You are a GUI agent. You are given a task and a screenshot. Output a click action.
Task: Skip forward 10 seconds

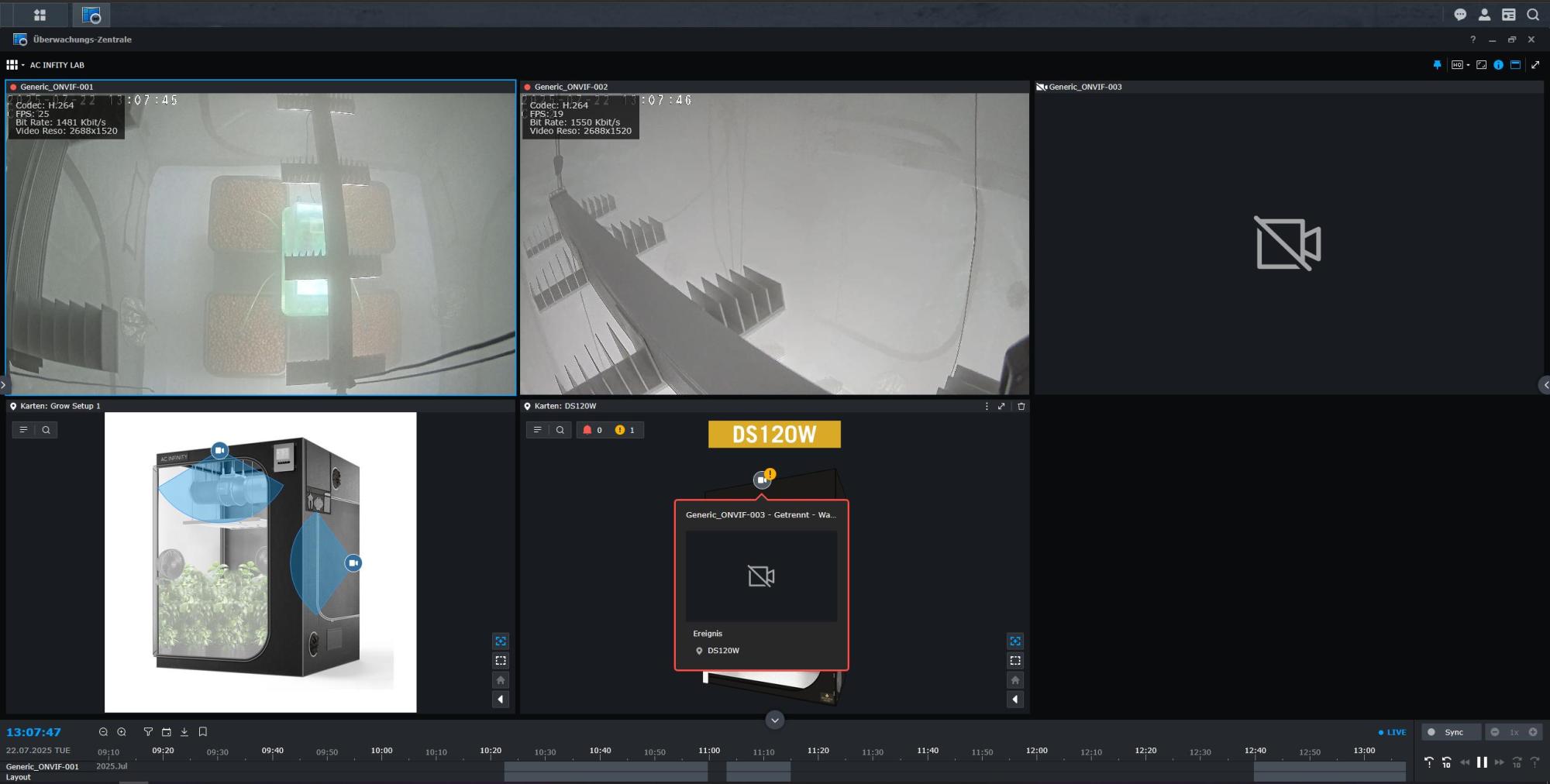point(1517,762)
